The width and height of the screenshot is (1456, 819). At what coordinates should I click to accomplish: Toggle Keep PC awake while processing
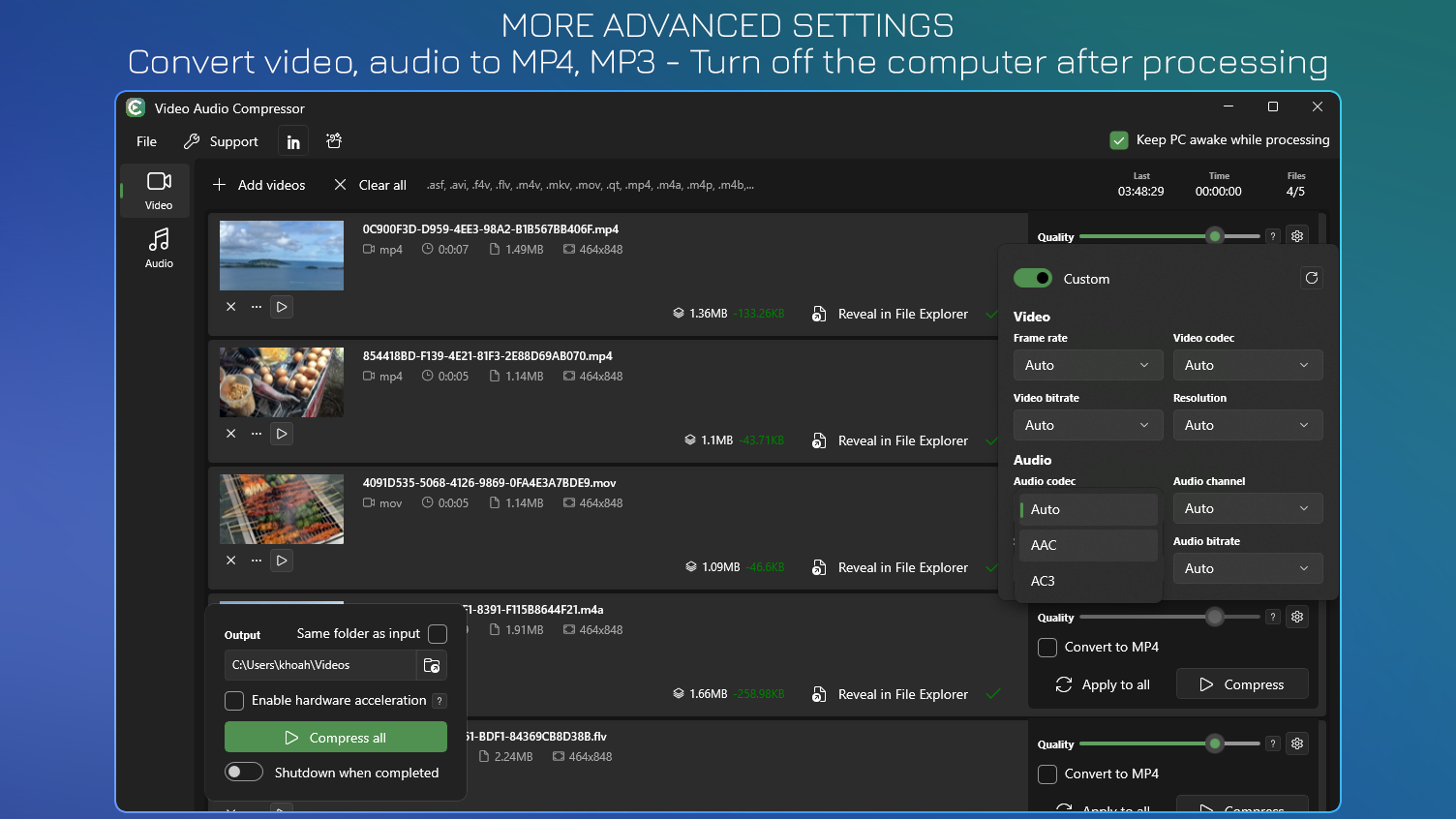coord(1119,140)
